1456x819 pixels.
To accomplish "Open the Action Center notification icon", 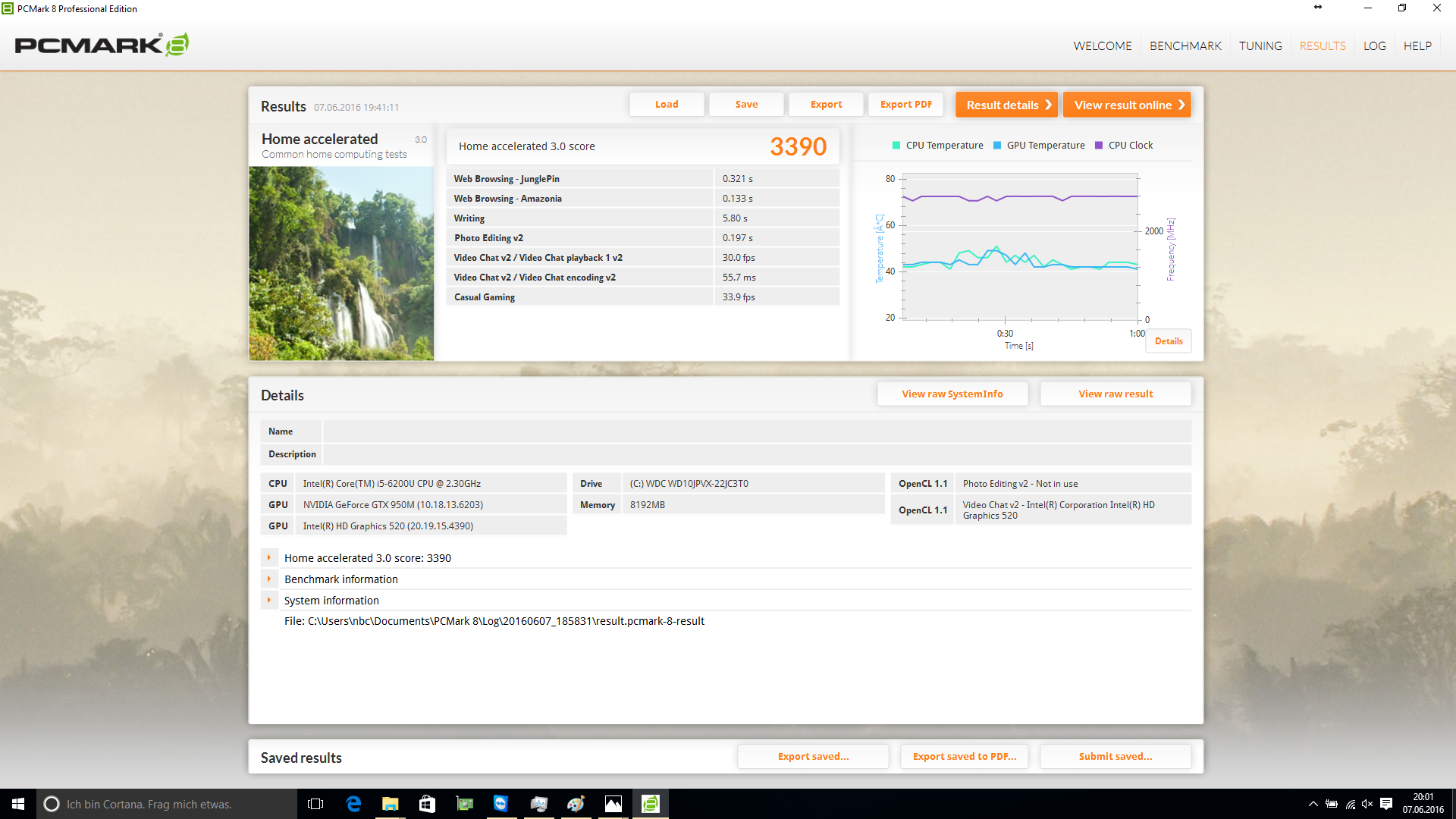I will point(1386,804).
